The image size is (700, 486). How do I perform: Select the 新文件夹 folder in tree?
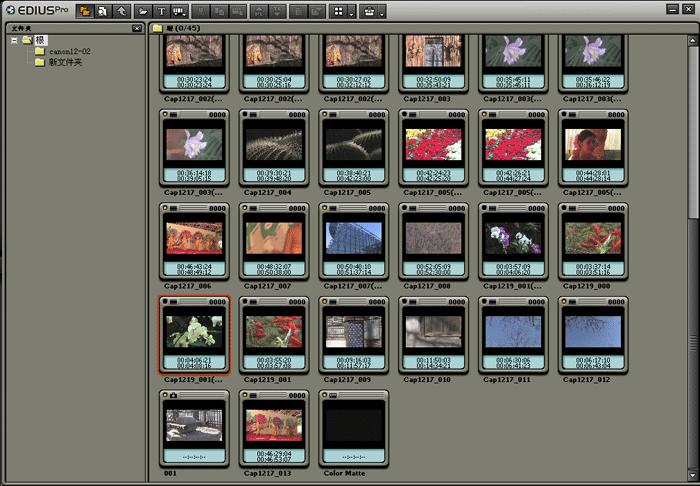tap(64, 62)
